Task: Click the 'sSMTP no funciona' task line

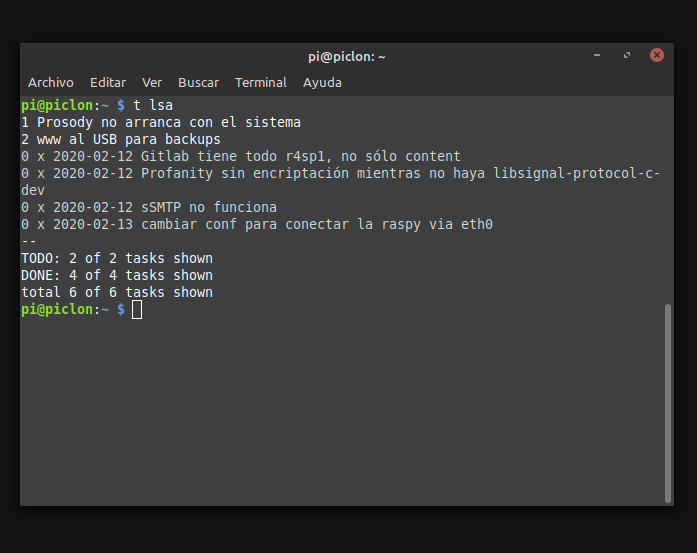Action: pyautogui.click(x=149, y=207)
